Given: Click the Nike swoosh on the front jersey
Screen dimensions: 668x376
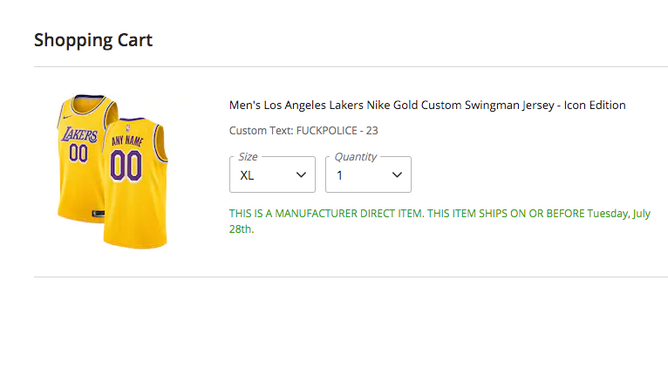Looking at the screenshot, I should click(x=66, y=117).
